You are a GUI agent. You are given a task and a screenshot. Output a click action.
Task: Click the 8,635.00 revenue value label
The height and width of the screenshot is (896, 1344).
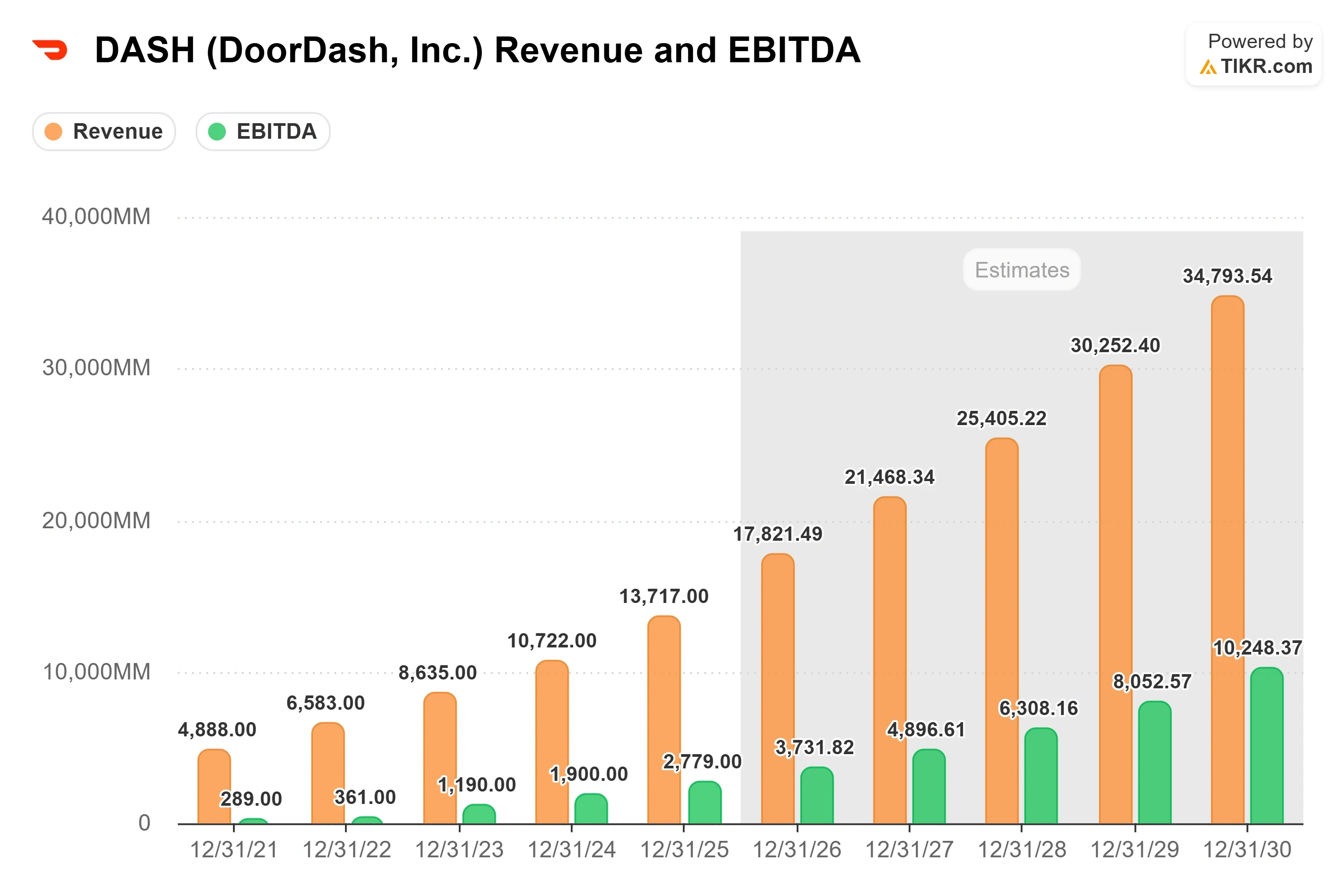(x=437, y=673)
